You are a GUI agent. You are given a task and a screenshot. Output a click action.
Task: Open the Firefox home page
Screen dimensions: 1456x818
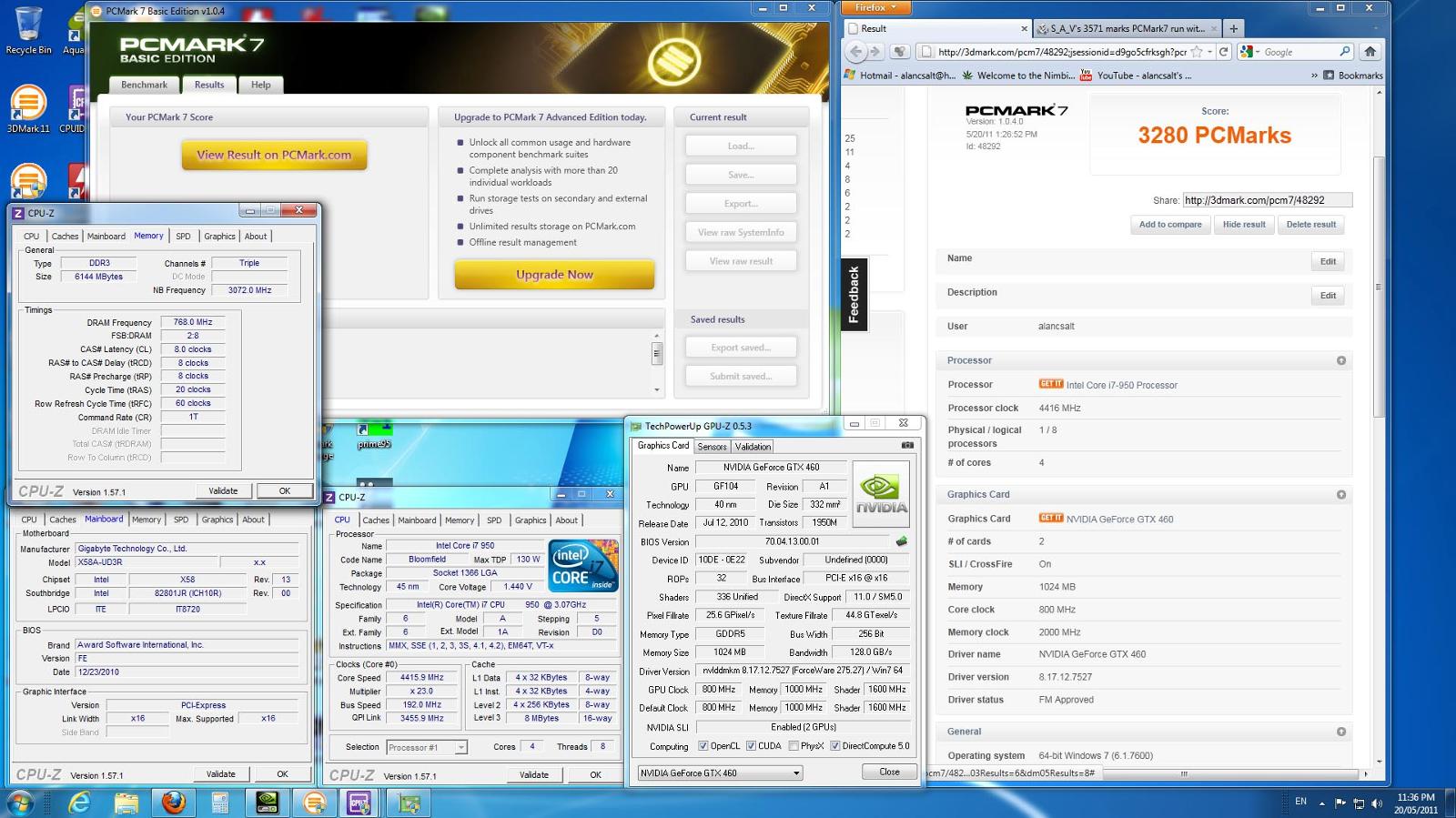(x=1370, y=52)
